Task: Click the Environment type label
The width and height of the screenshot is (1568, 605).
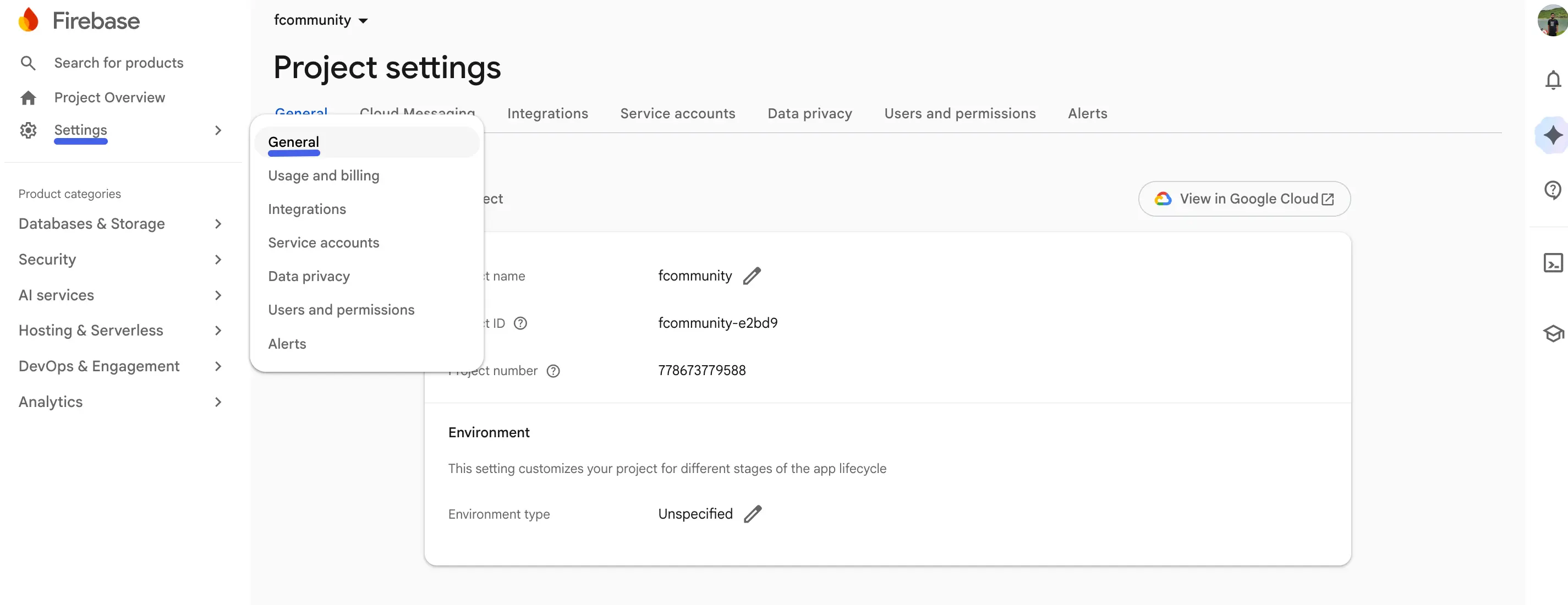Action: click(x=498, y=514)
